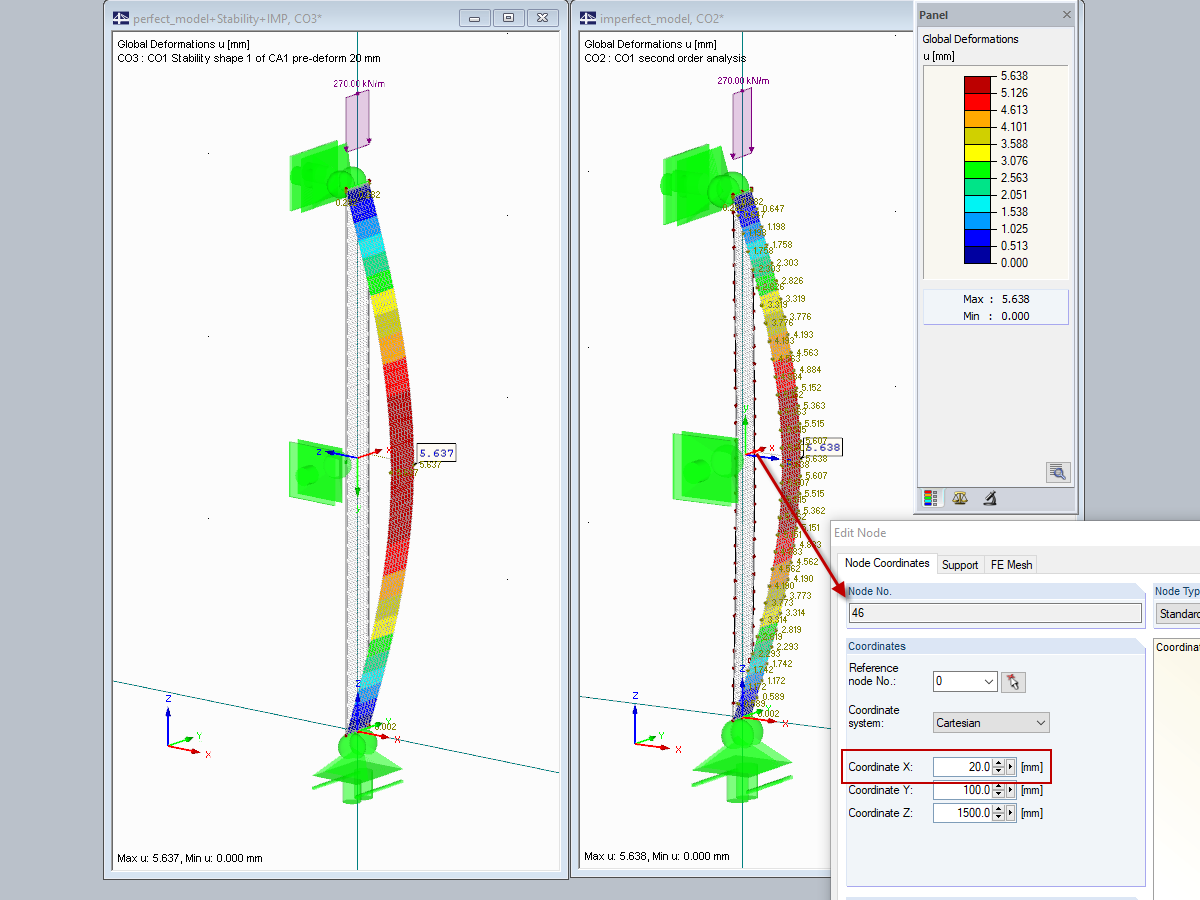Click the perfect_model window title icon
1200x900 pixels.
click(x=122, y=18)
